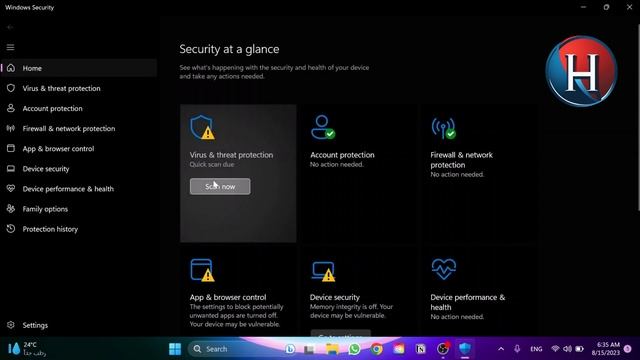This screenshot has width=640, height=360.
Task: Open Firewall & network protection sidebar item
Action: 79,129
